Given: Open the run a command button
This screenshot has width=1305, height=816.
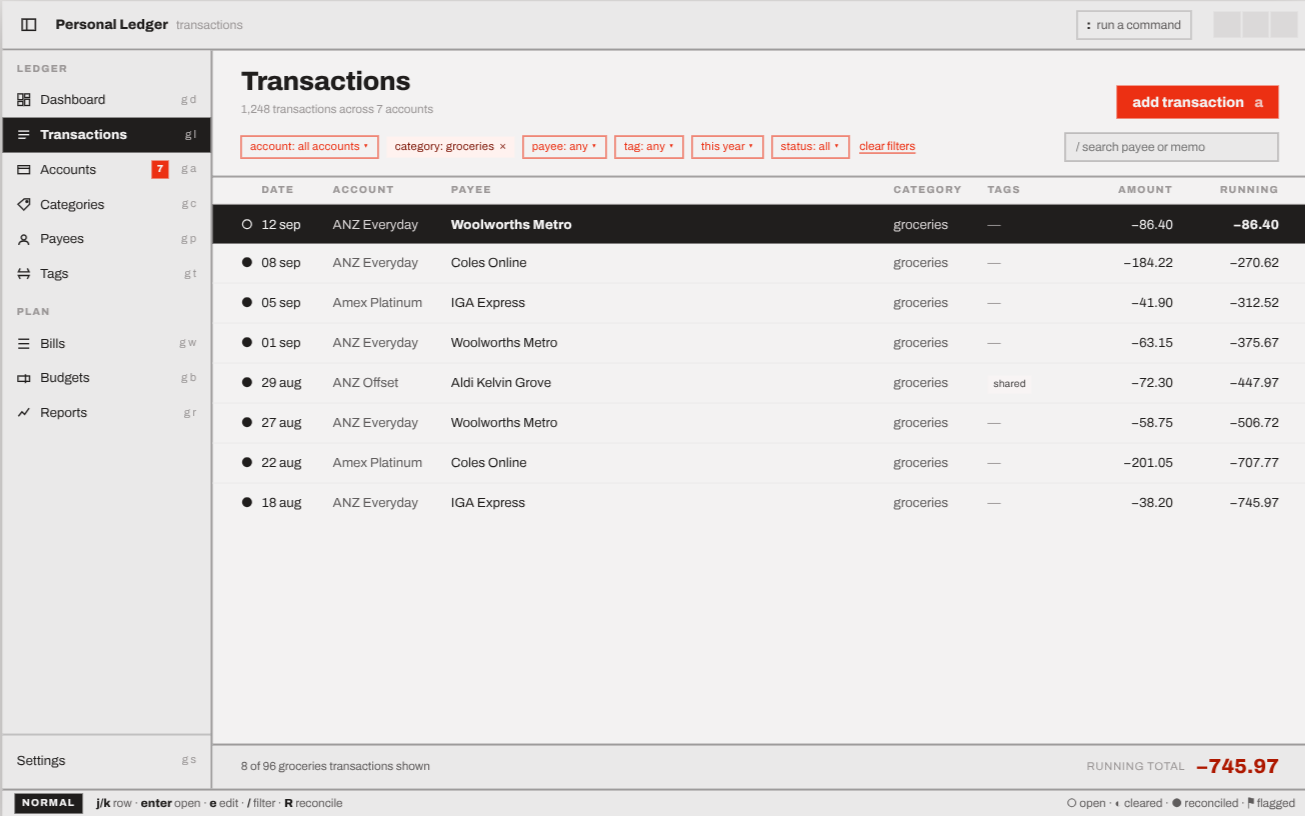Looking at the screenshot, I should (x=1134, y=25).
